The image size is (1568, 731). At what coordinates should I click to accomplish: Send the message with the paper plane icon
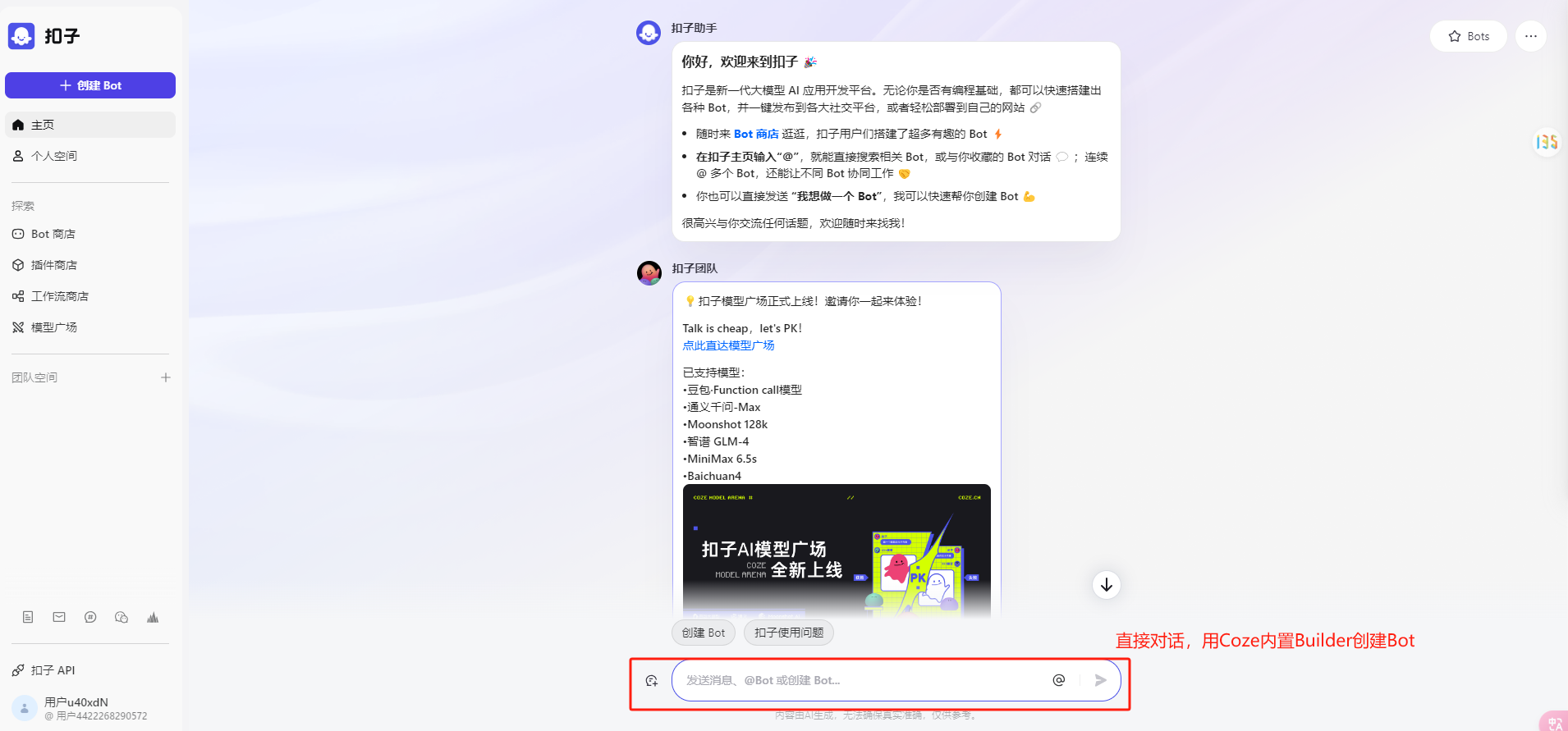tap(1101, 680)
